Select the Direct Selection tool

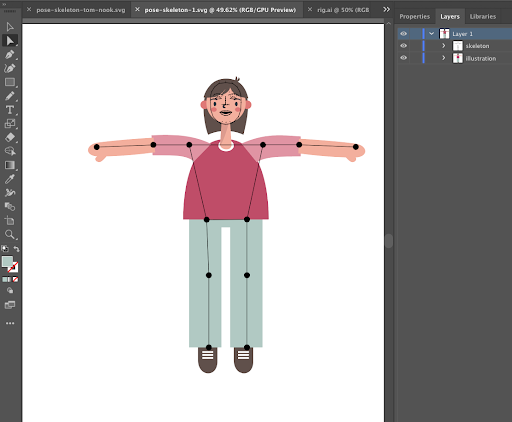(10, 41)
